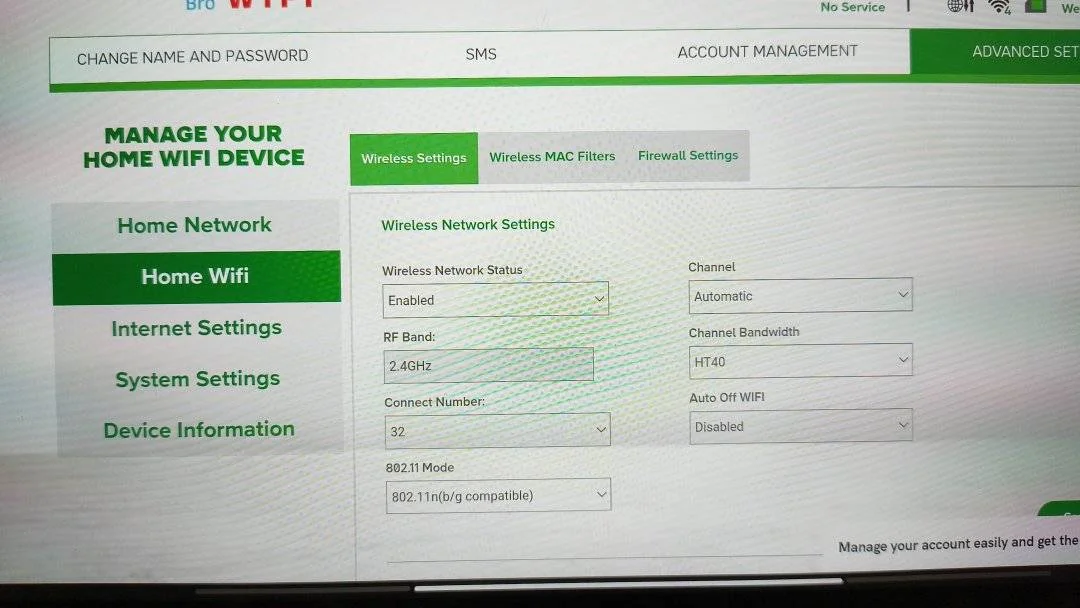Open Channel Bandwidth dropdown HT40
This screenshot has width=1080, height=608.
(800, 361)
